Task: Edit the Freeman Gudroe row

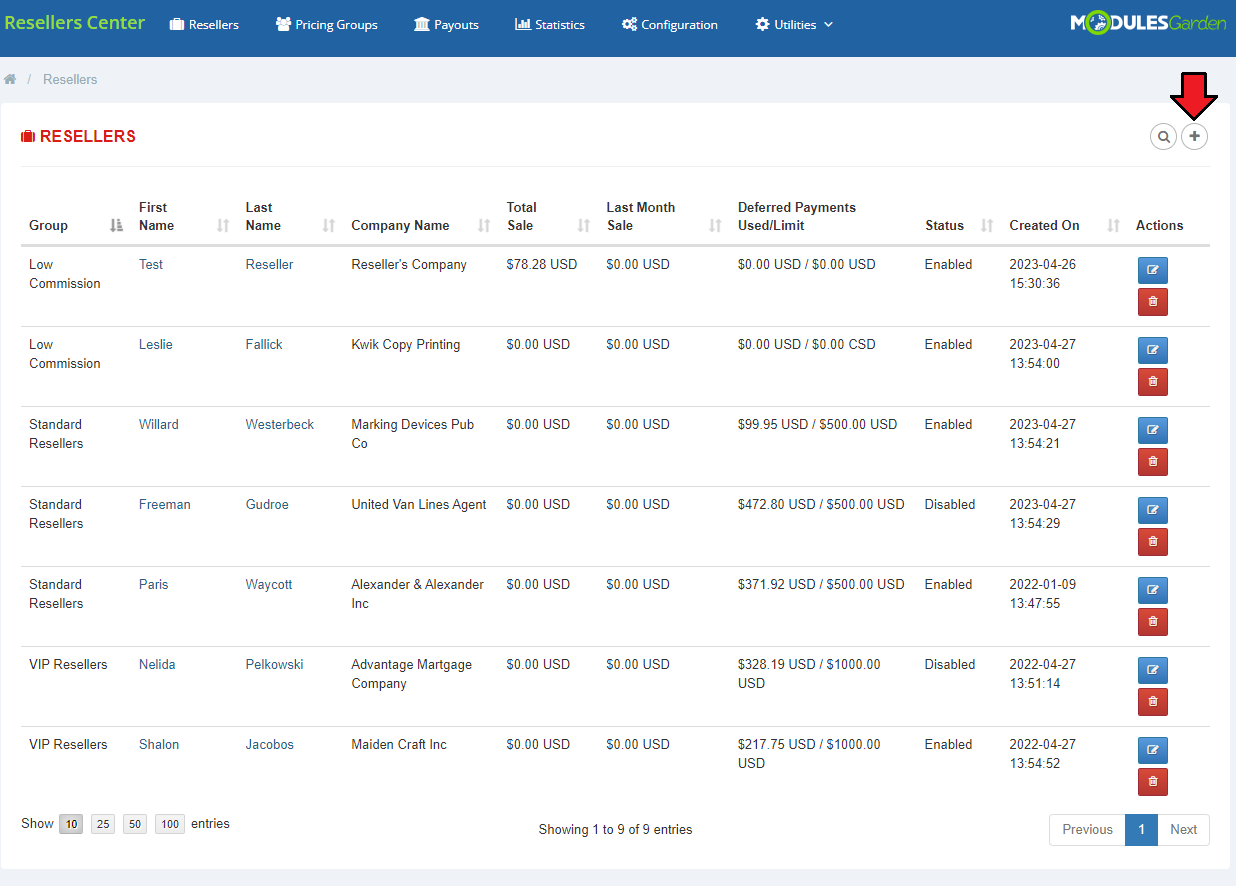Action: [x=1153, y=511]
